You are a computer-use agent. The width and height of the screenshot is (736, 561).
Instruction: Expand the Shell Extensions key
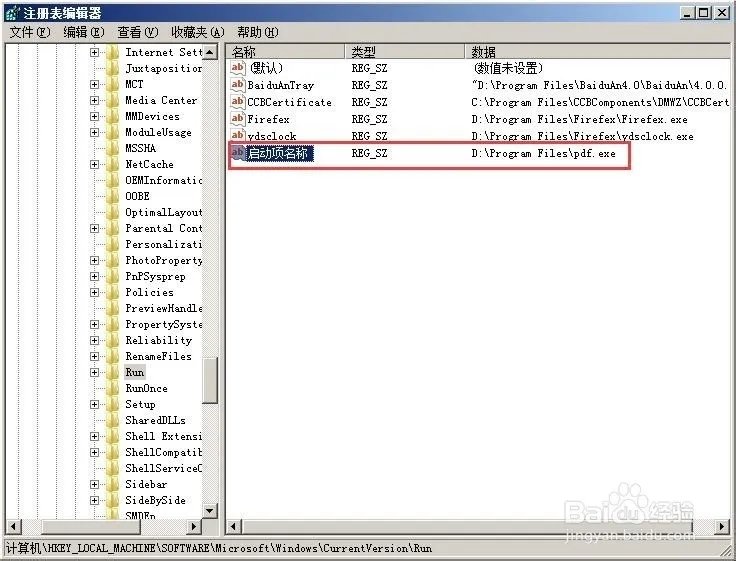[x=94, y=436]
